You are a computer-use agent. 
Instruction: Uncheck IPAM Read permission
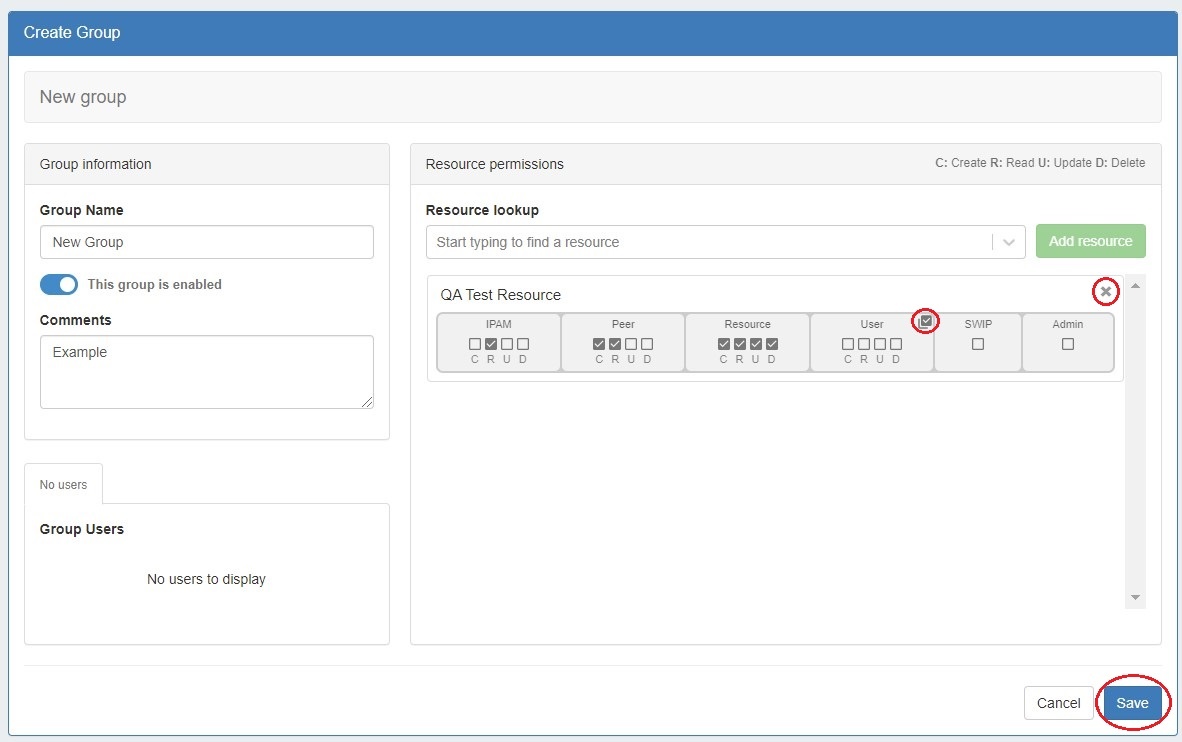491,344
